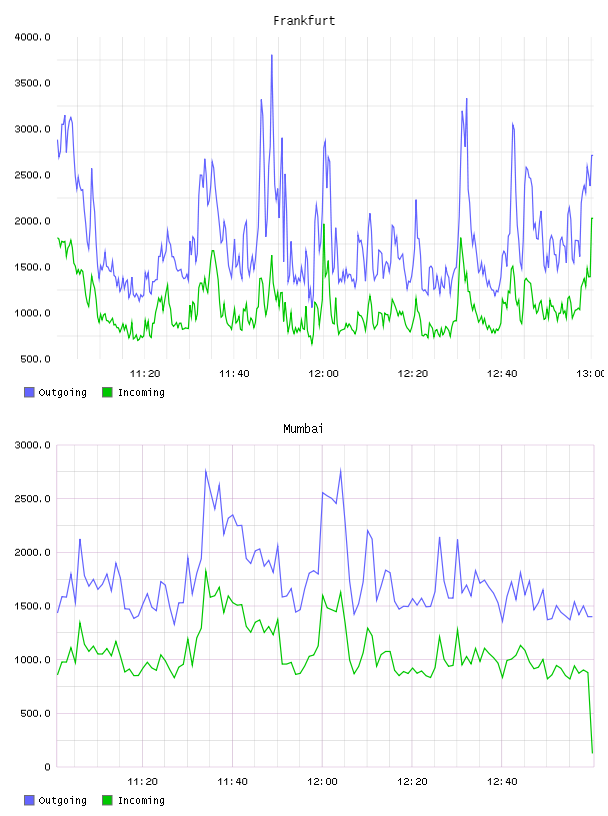The image size is (608, 816).
Task: Click the Outgoing legend label under Mumbai chart
Action: (x=62, y=801)
